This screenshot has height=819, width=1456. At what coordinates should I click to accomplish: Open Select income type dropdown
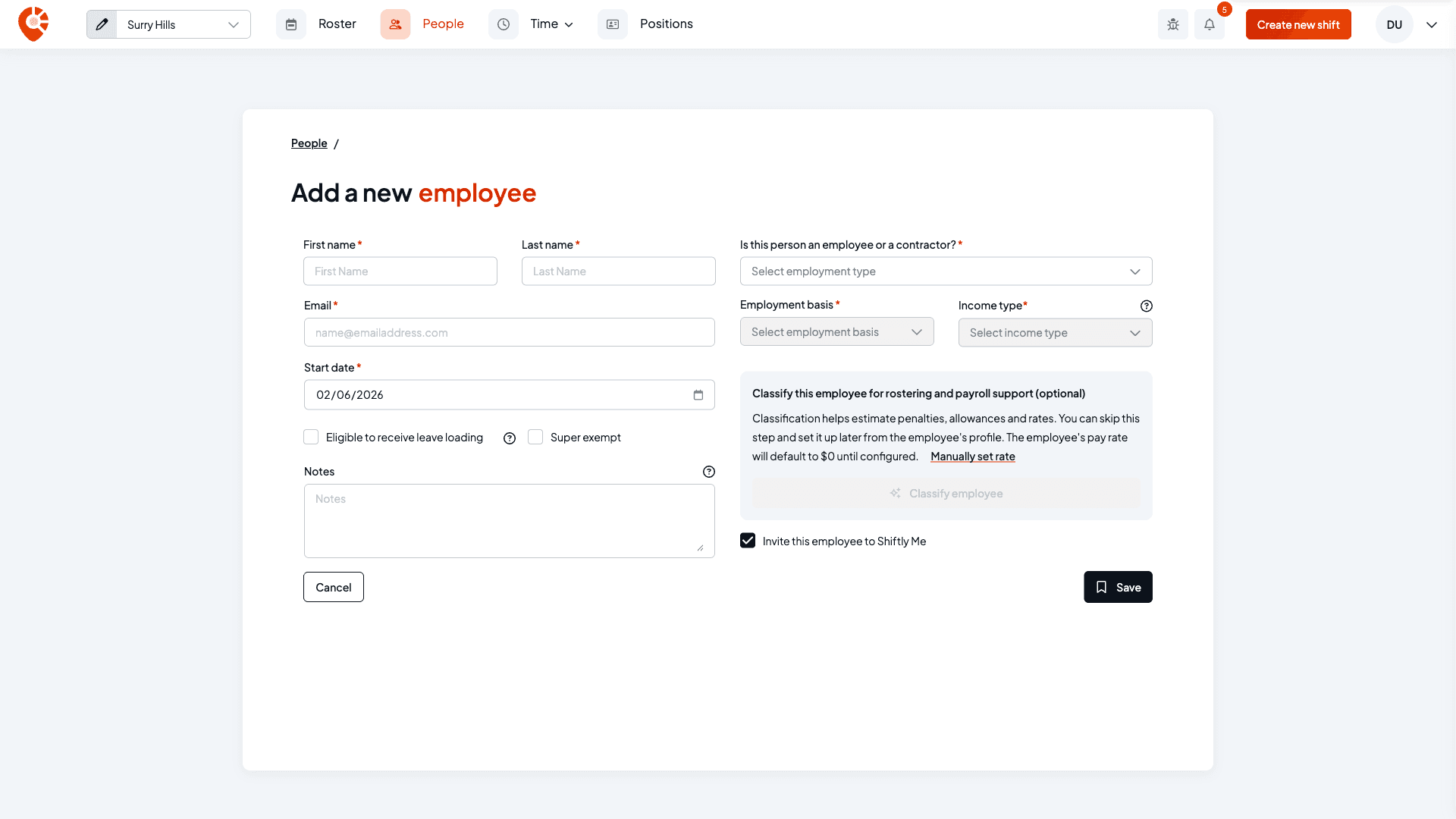[1055, 333]
